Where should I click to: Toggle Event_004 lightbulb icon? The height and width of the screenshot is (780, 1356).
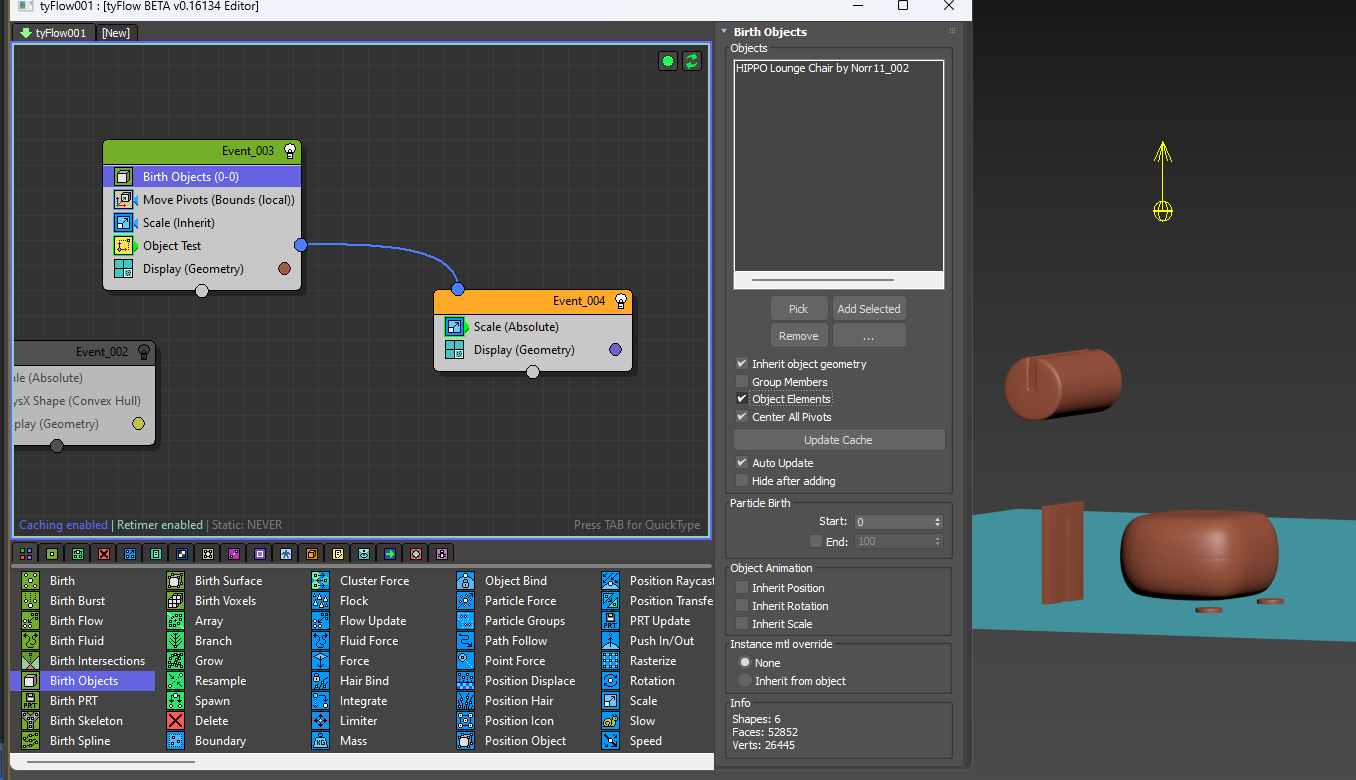[x=621, y=301]
